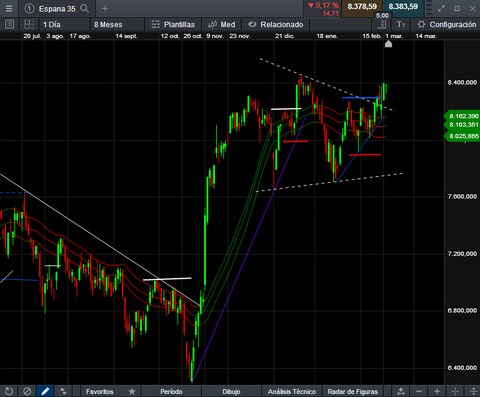This screenshot has height=397, width=480.
Task: Add a new chart tab with plus icon
Action: pyautogui.click(x=105, y=9)
